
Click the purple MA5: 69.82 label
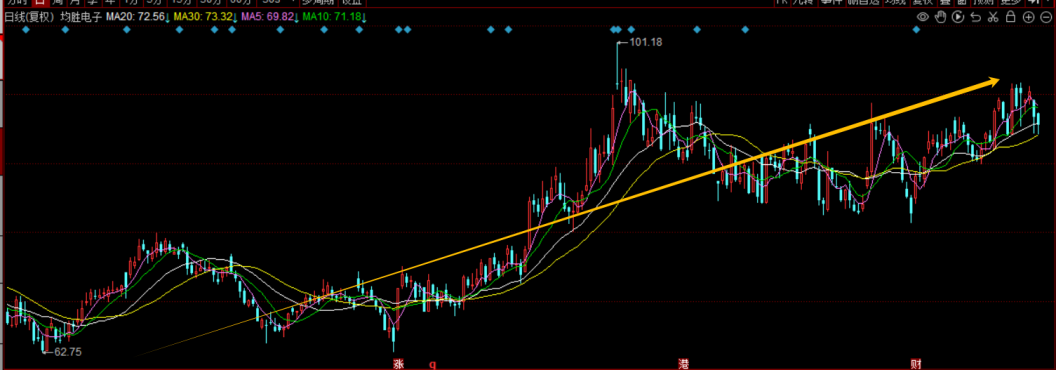[x=267, y=16]
